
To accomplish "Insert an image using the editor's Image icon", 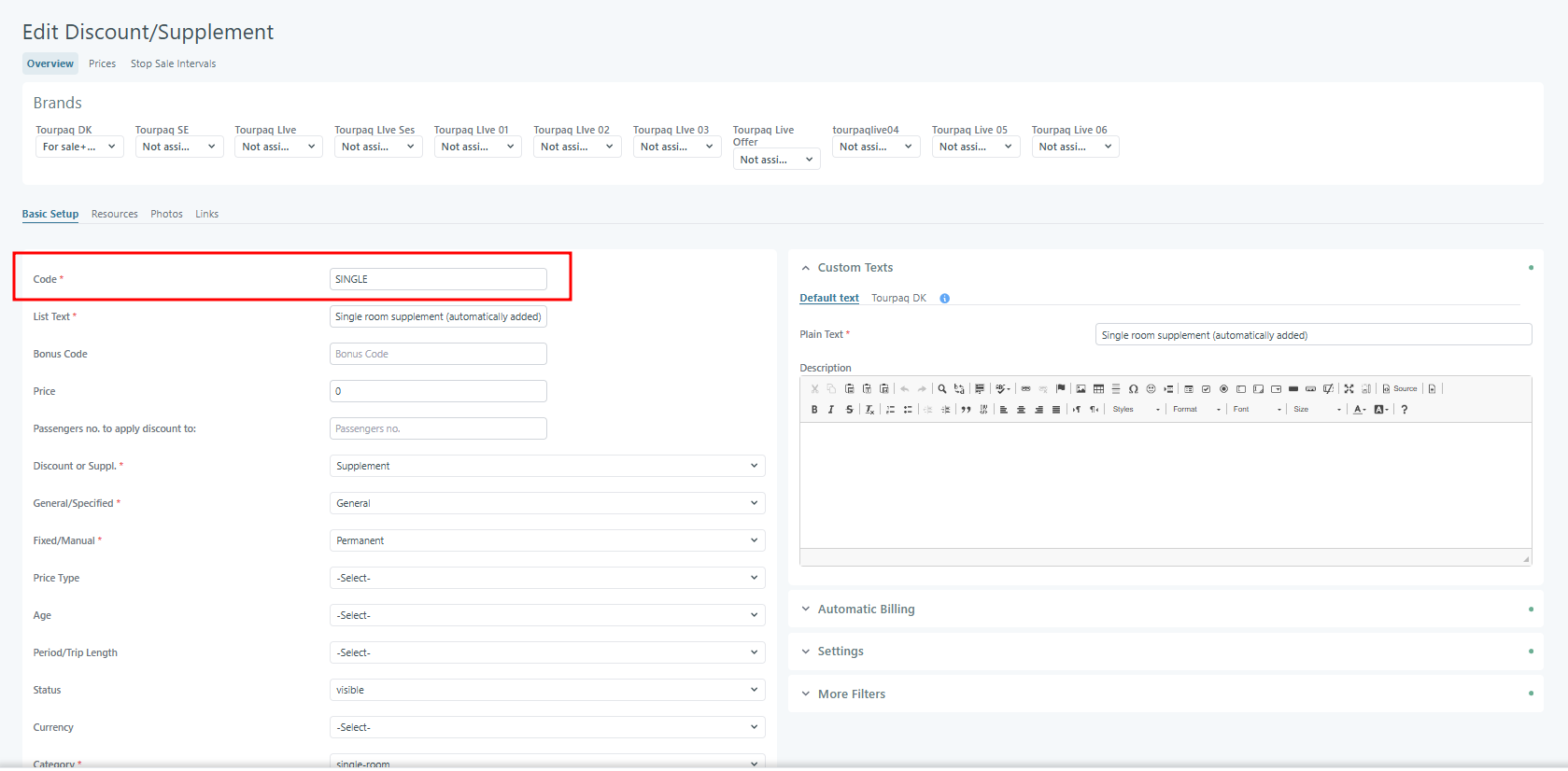I will [1081, 389].
